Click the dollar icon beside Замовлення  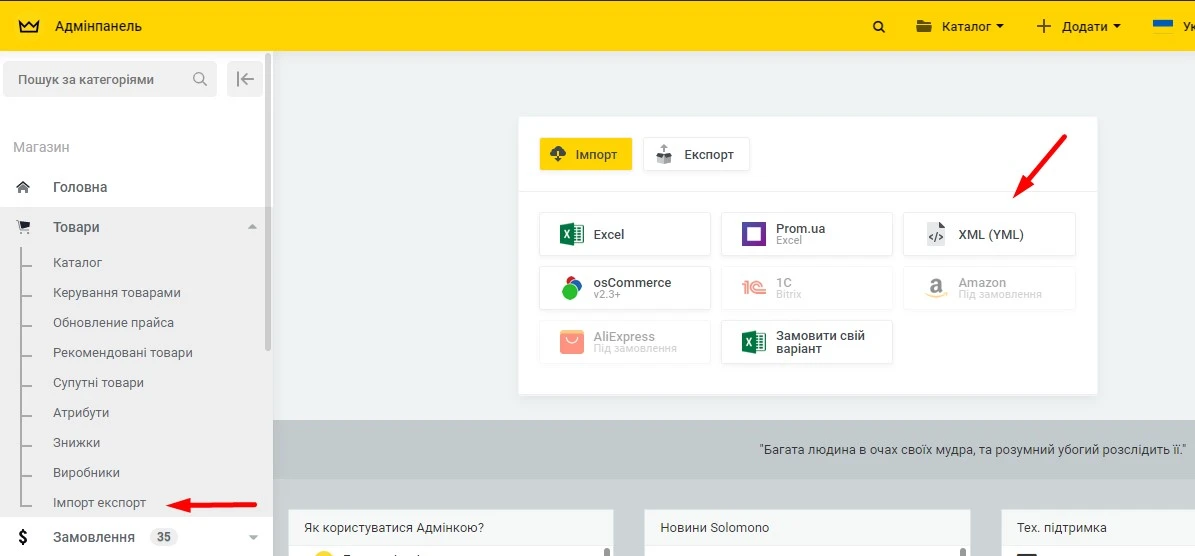[23, 537]
